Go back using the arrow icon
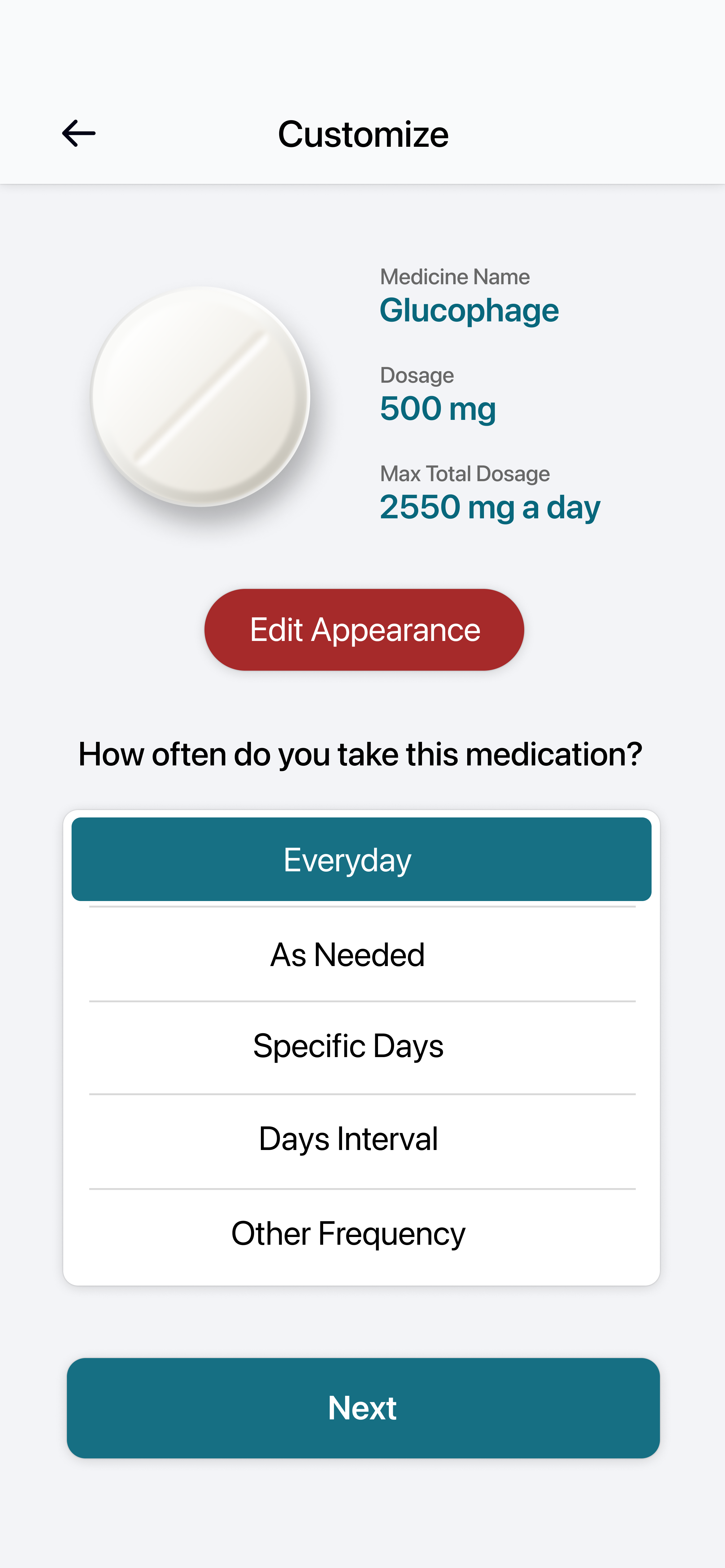Image resolution: width=725 pixels, height=1568 pixels. coord(79,133)
